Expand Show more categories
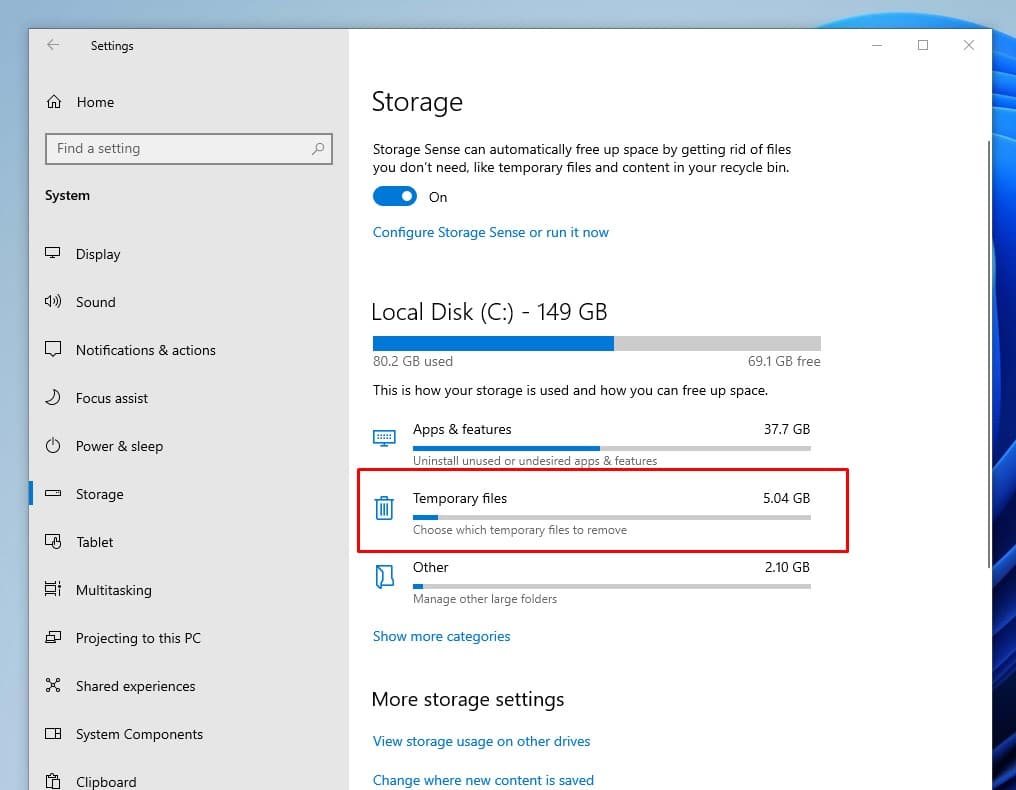 [x=441, y=636]
